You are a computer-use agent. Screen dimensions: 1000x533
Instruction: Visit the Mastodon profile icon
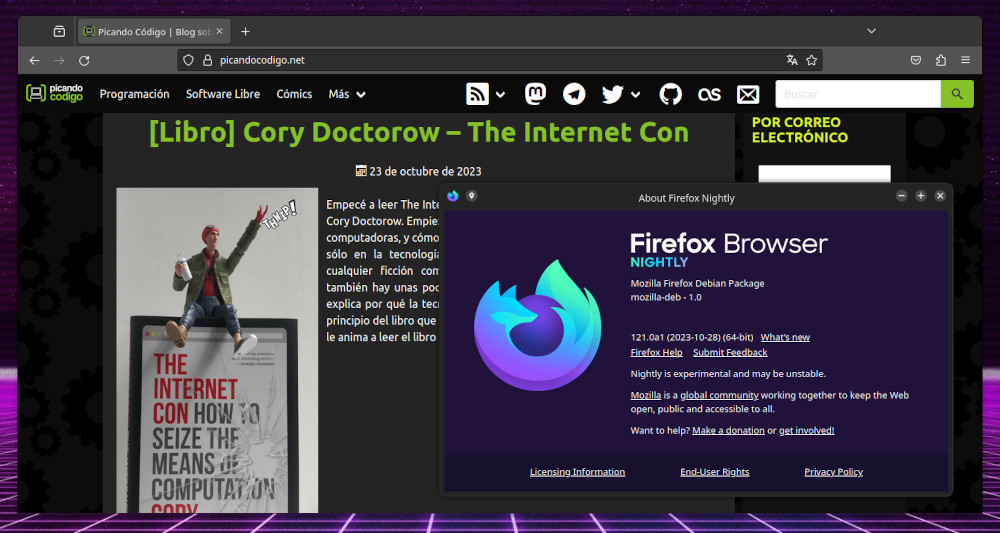click(535, 94)
